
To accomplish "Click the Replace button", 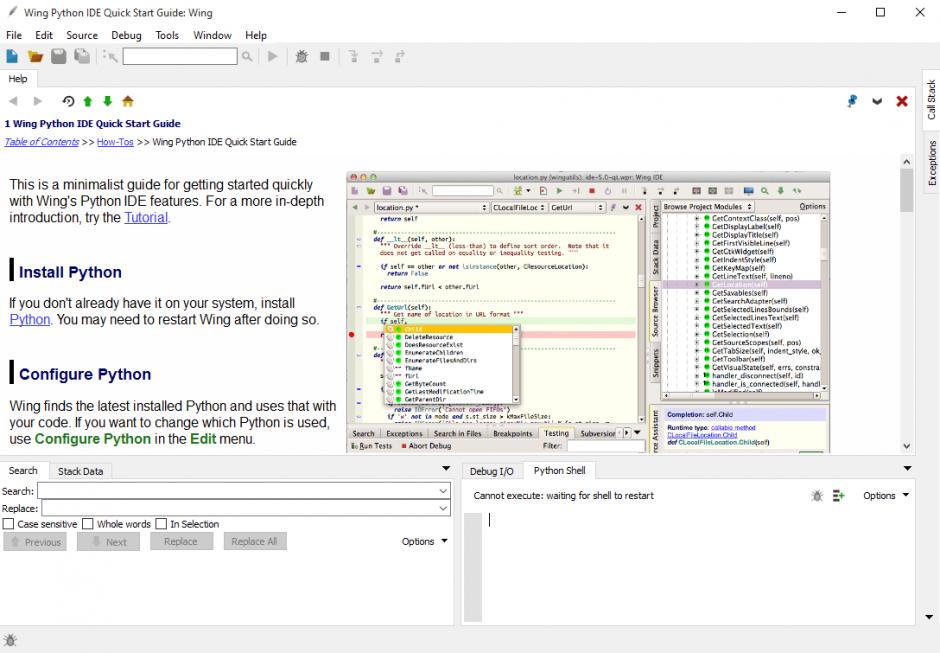I will 180,541.
